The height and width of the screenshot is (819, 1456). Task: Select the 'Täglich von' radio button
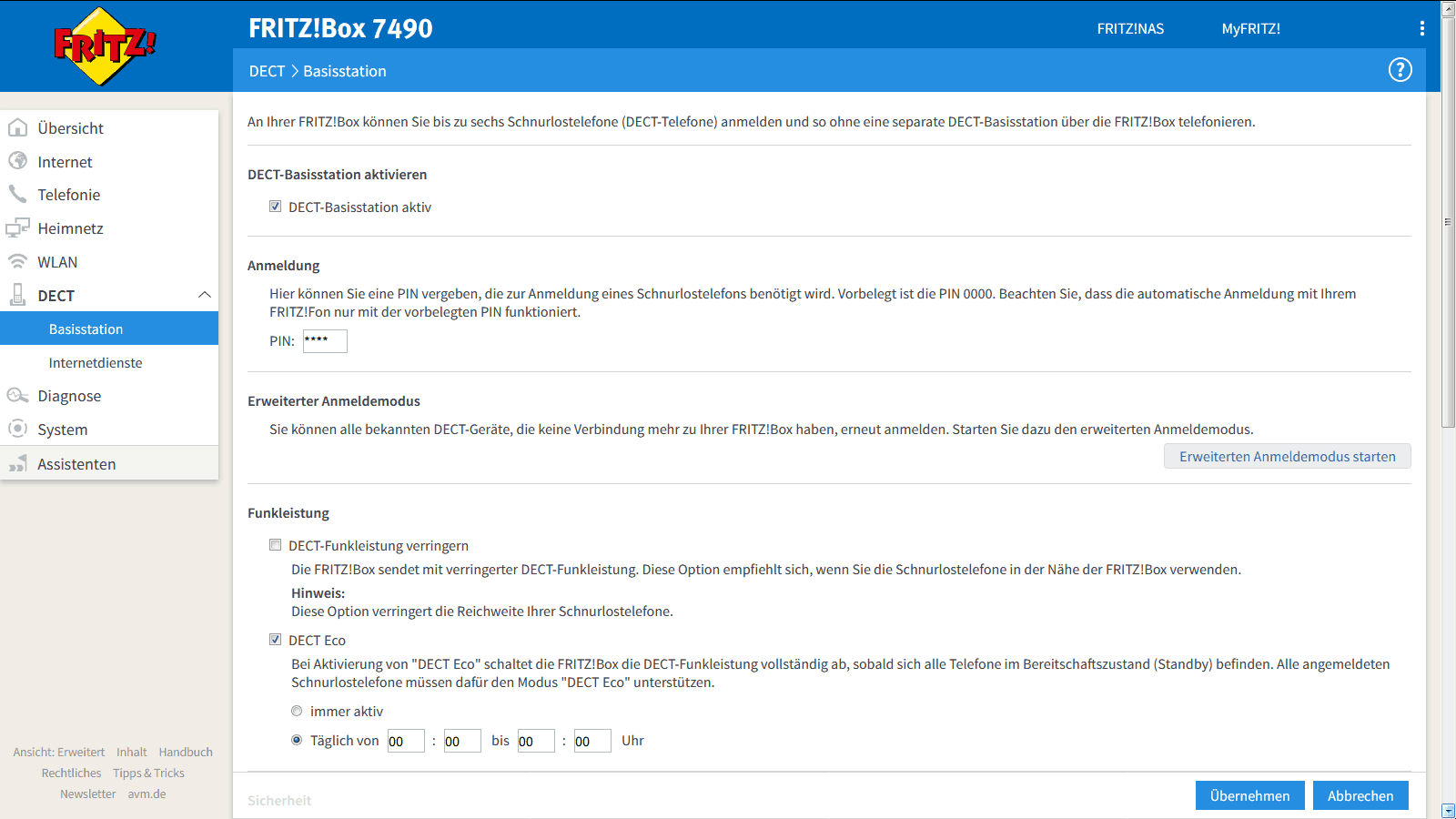tap(297, 740)
